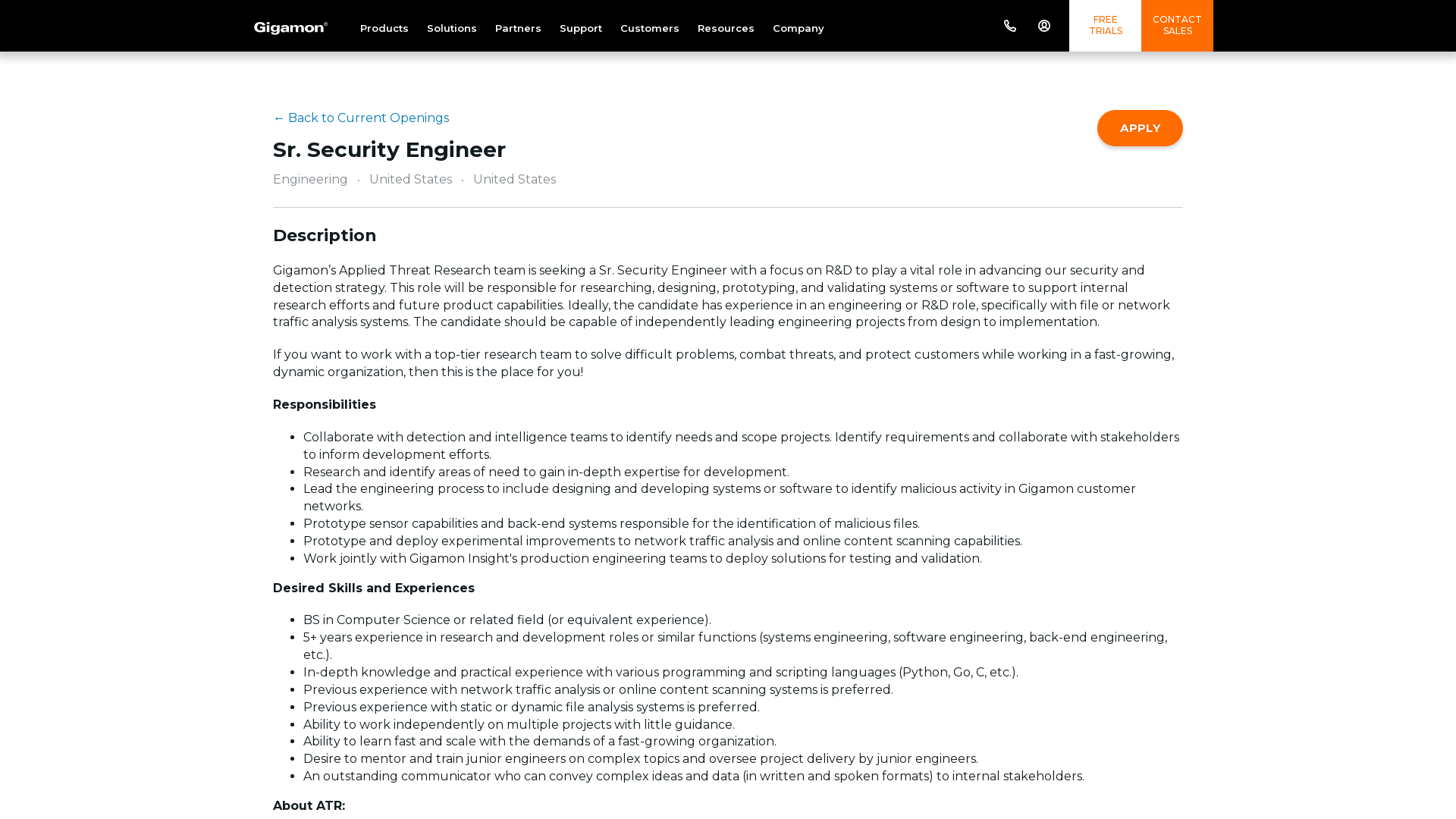
Task: Click the Engineering breadcrumb
Action: point(310,179)
